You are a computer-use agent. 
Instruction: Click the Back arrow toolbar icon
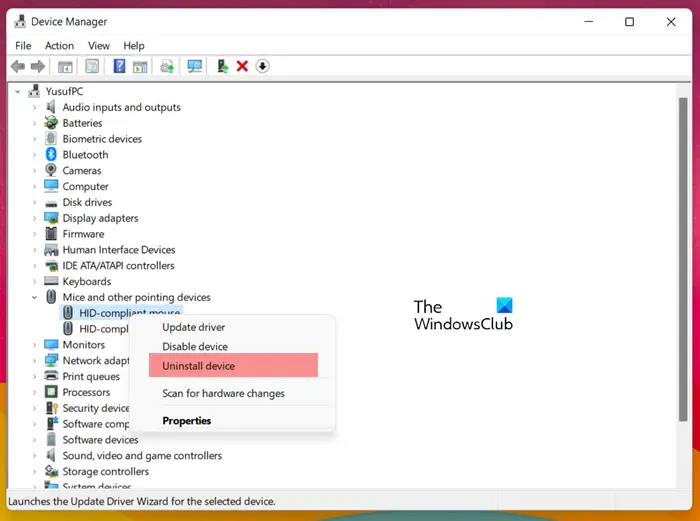pos(18,67)
